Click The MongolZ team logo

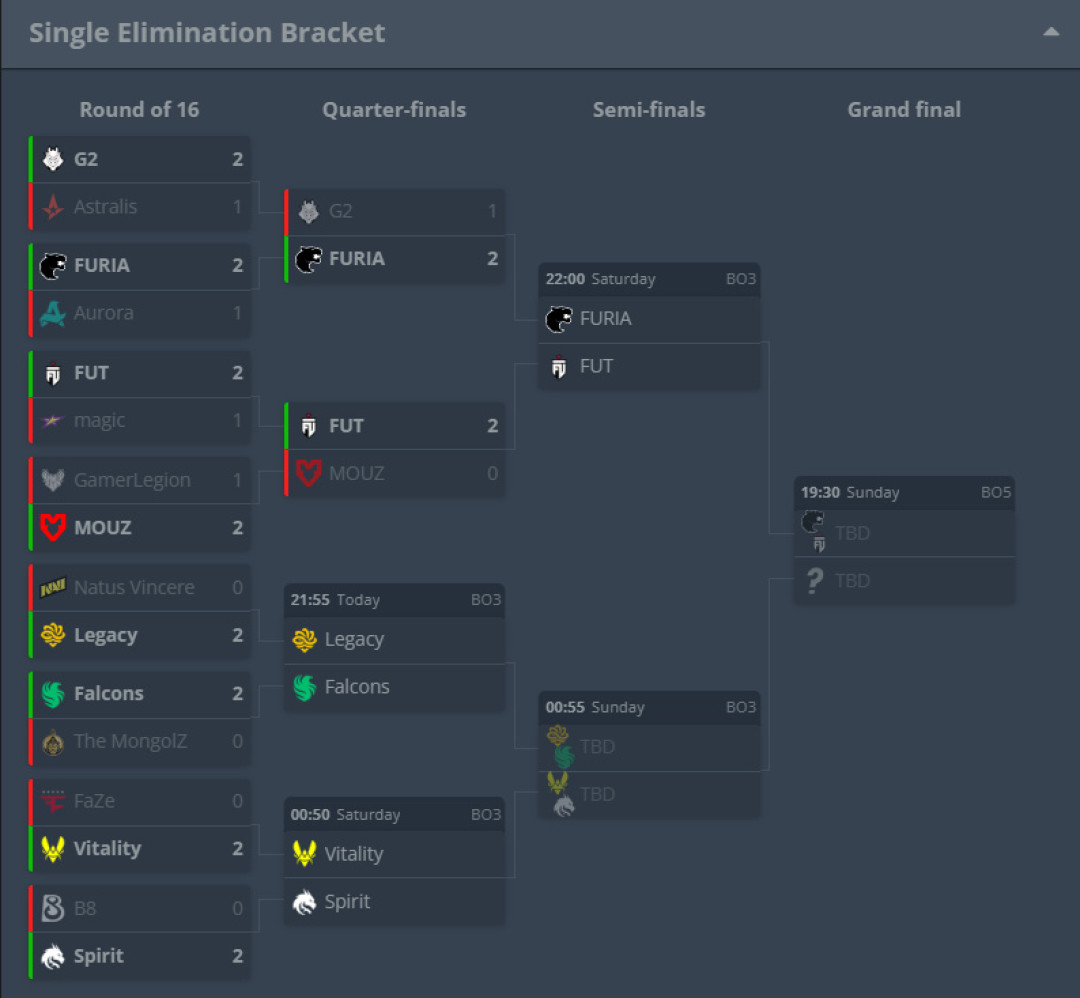tap(53, 742)
